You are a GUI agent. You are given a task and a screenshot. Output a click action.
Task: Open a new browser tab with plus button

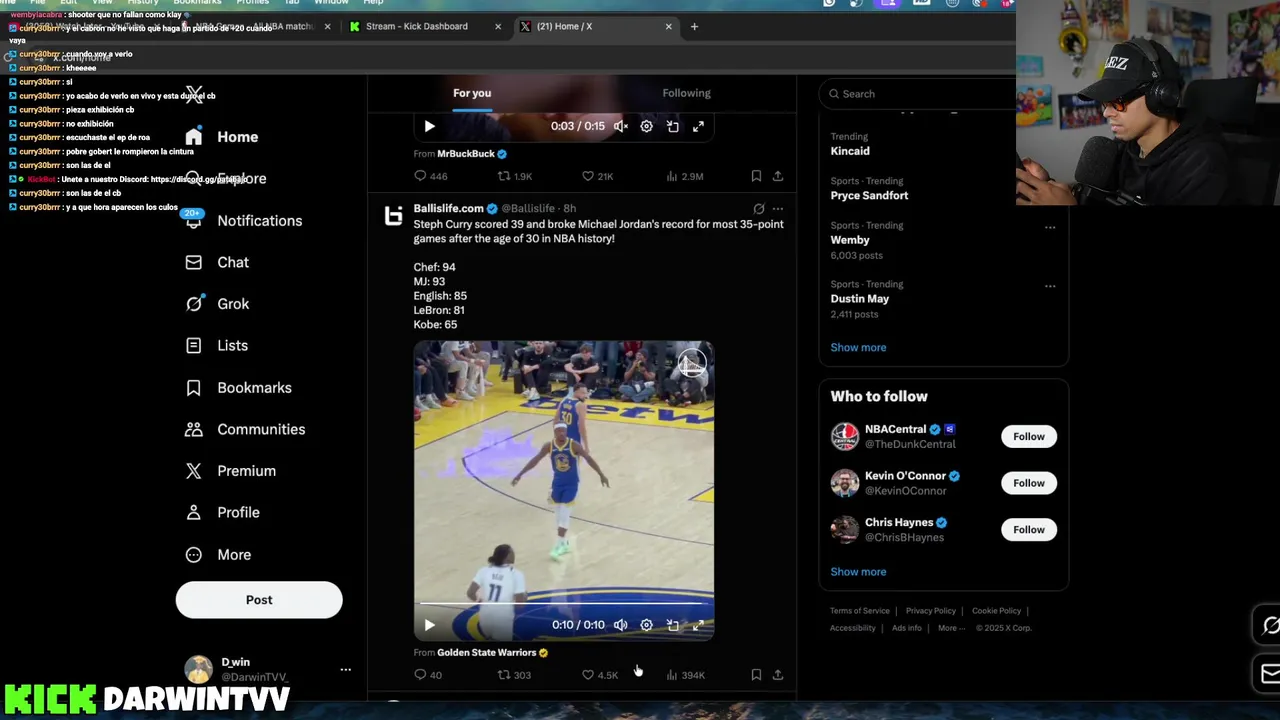[694, 26]
